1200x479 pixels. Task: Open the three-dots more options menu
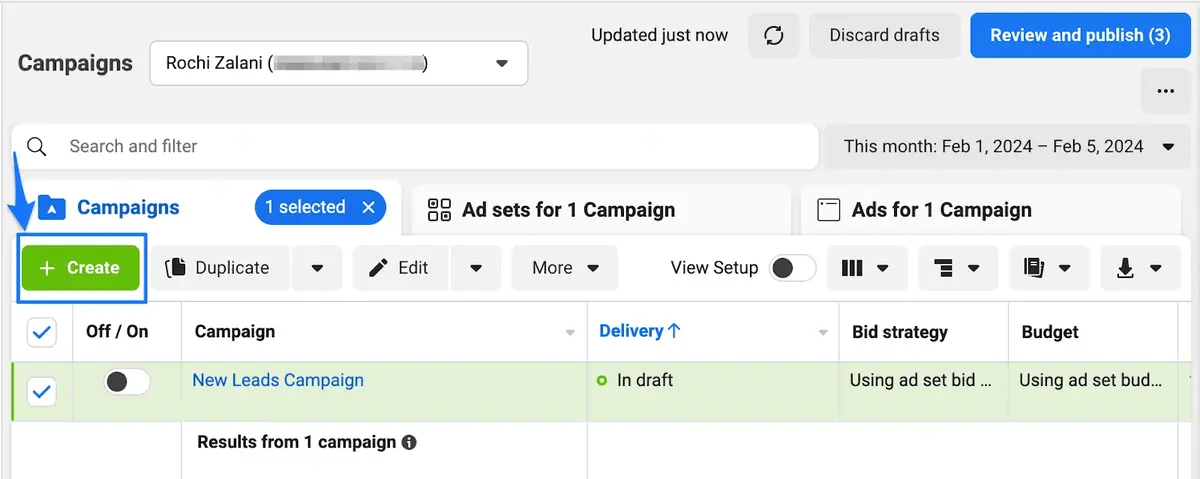pos(1165,91)
